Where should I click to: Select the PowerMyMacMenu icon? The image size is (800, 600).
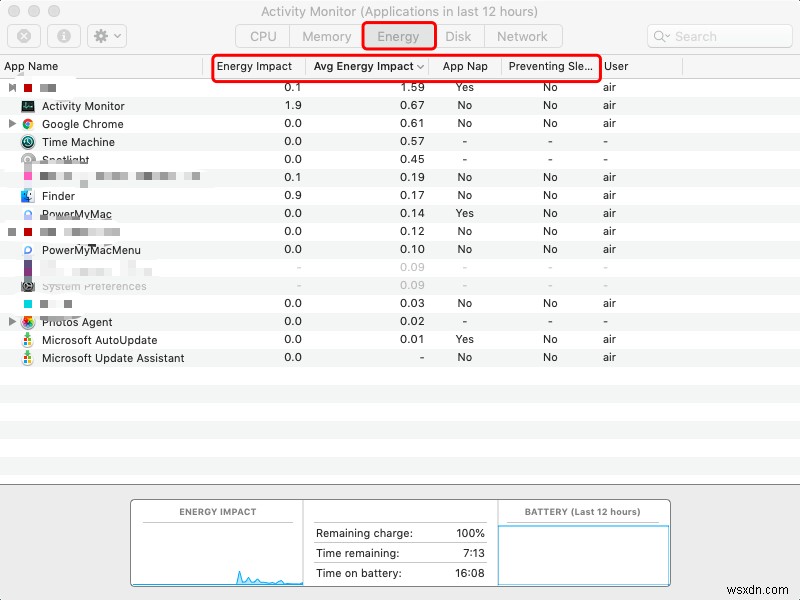27,250
